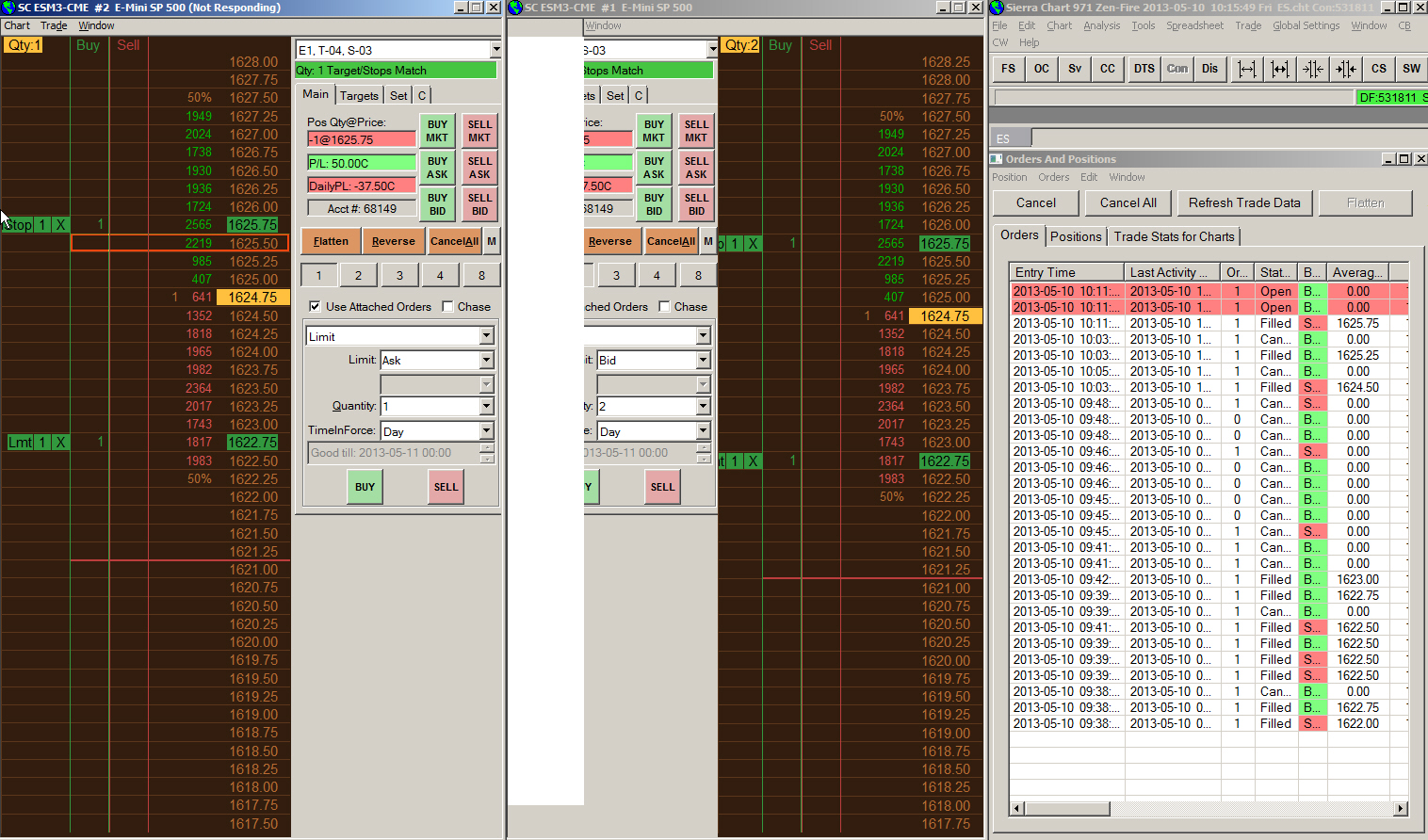Open the Spreadsheet menu
The image size is (1428, 840).
[1195, 26]
